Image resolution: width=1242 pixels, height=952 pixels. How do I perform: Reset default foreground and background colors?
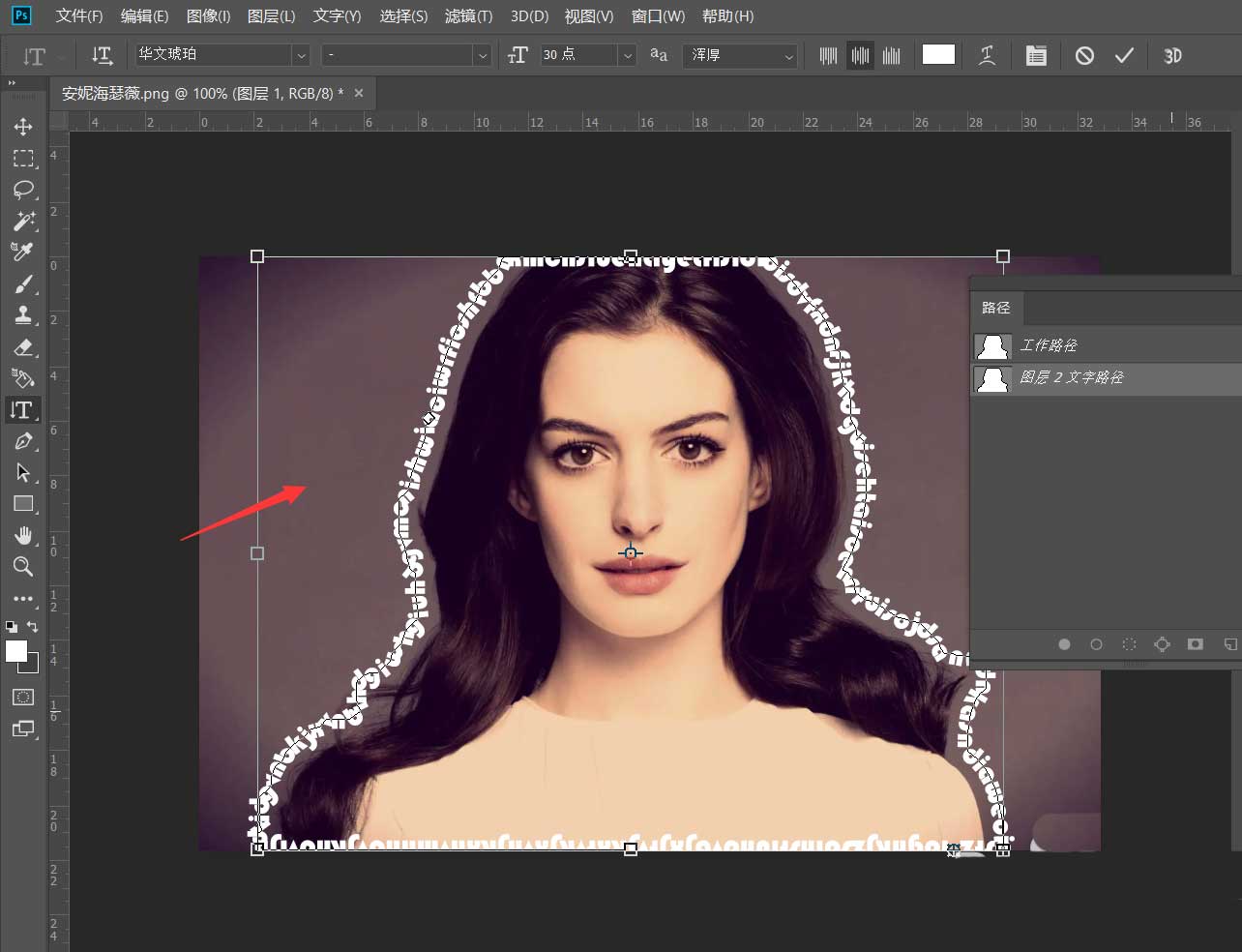point(12,627)
